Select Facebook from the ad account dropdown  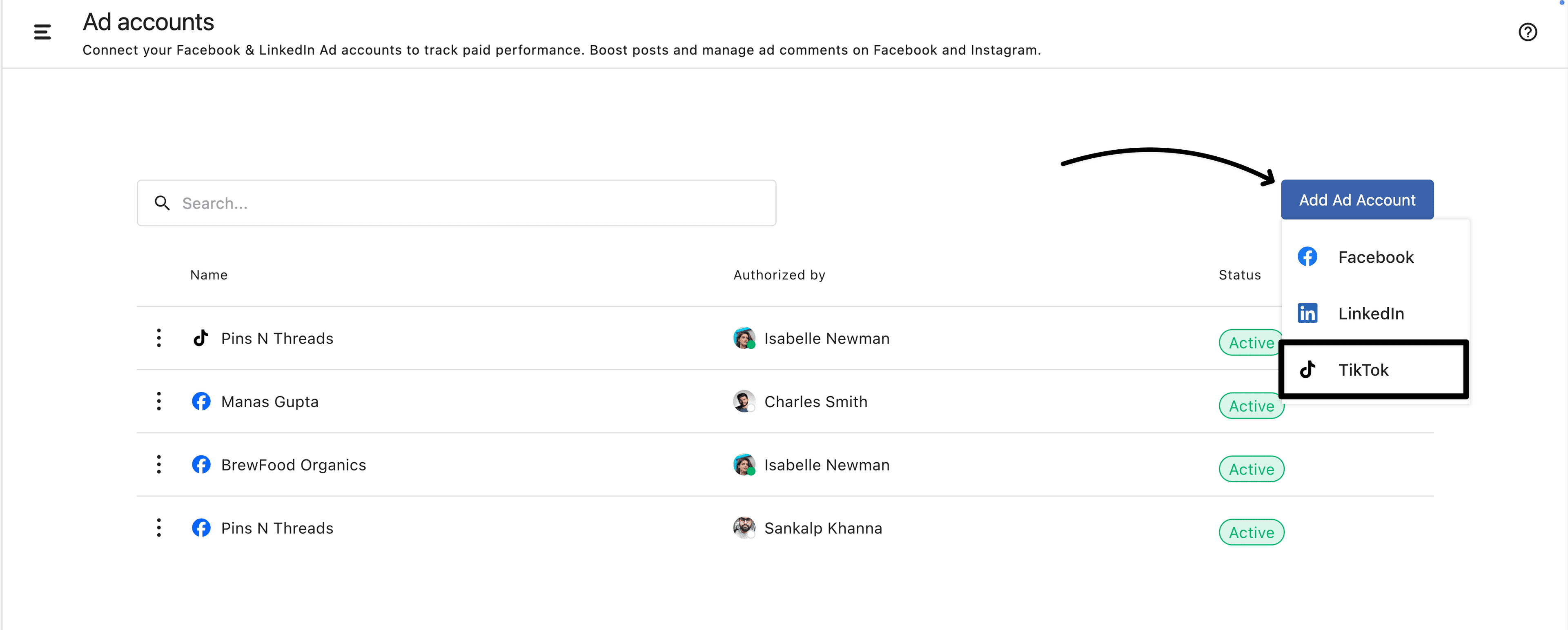[x=1375, y=257]
